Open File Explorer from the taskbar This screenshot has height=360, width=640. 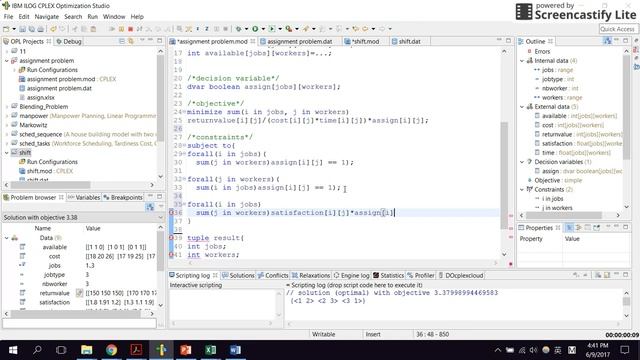[x=87, y=350]
